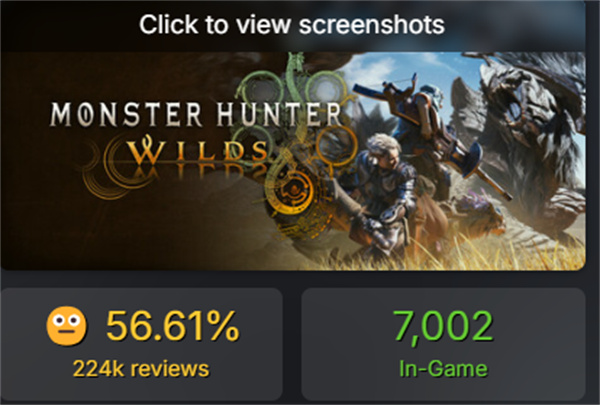Click the golden Wilds logo word
600x405 pixels.
pos(197,151)
